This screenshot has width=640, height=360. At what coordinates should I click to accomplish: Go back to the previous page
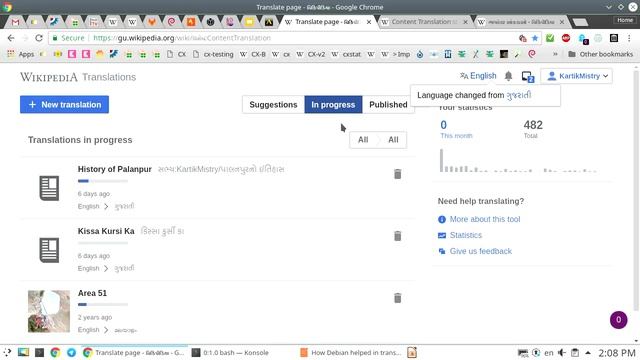(11, 38)
